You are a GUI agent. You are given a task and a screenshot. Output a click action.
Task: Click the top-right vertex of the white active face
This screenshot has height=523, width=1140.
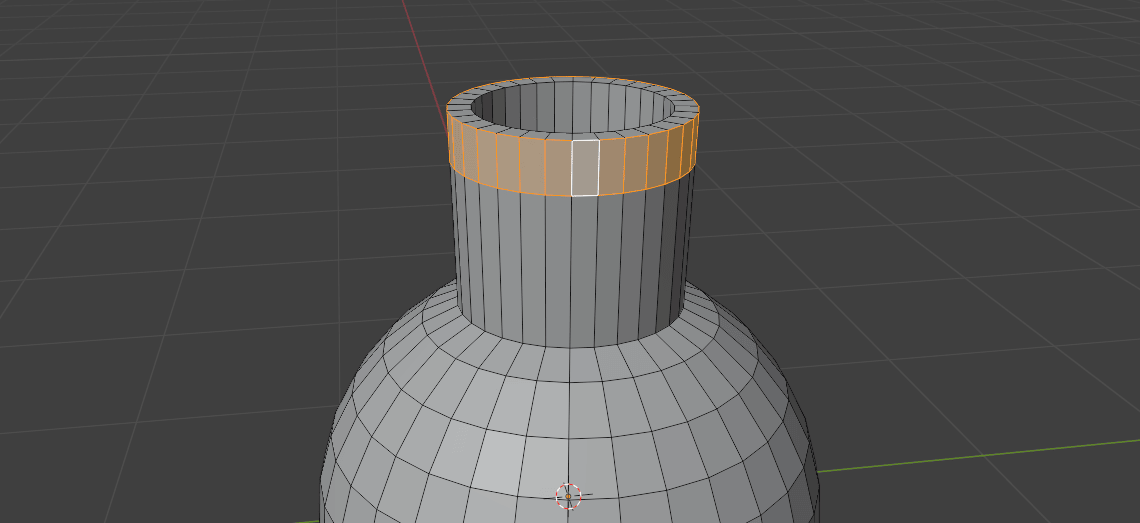pos(599,140)
